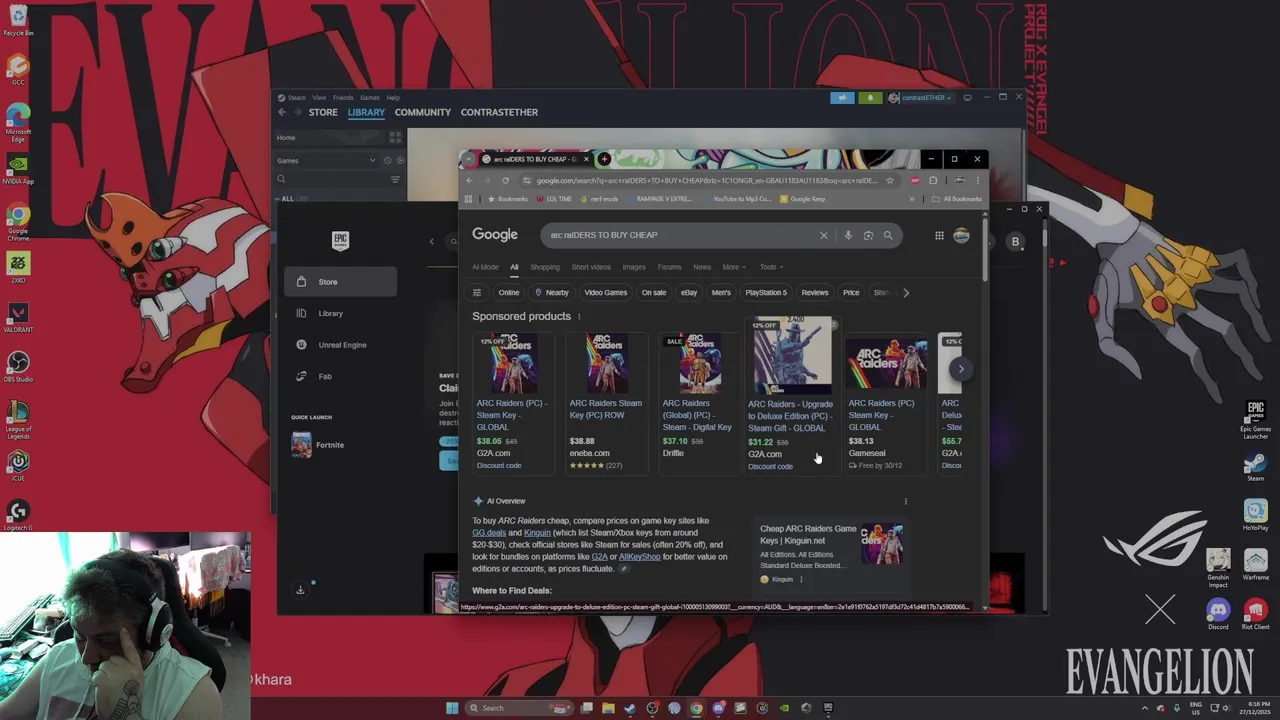
Task: Click the Google search magnifier button
Action: coord(888,235)
